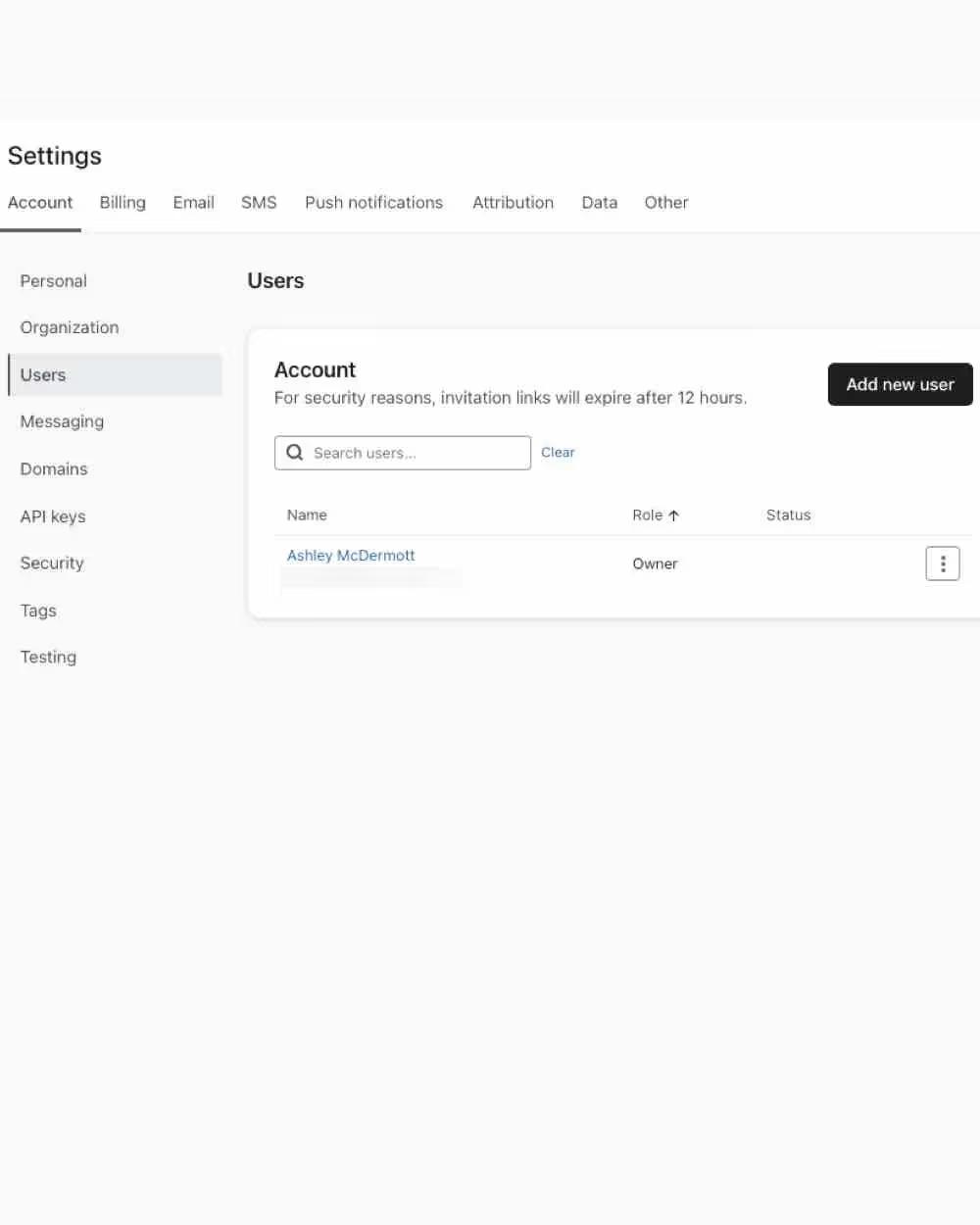Open the Security settings section

click(x=52, y=563)
